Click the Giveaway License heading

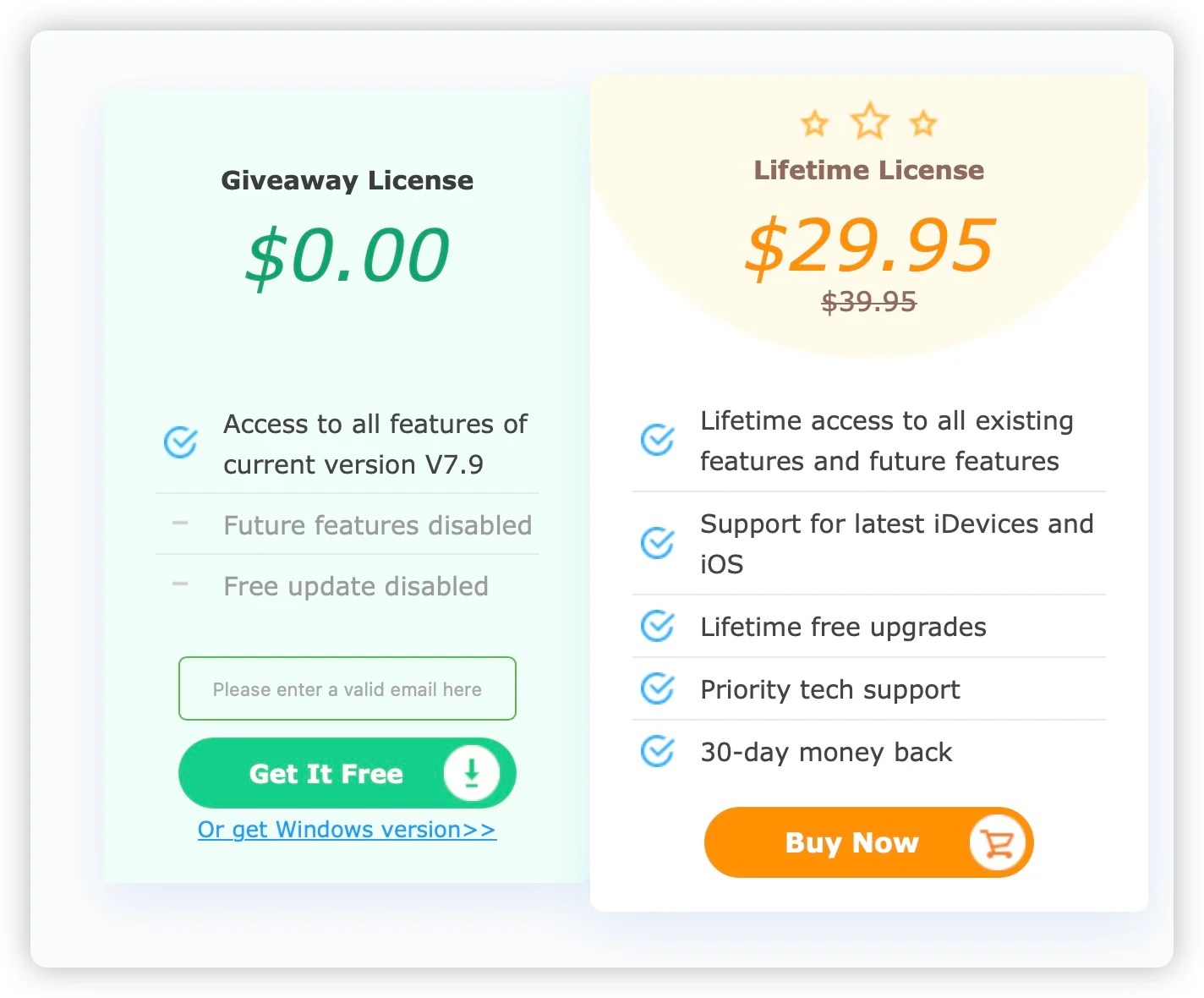348,180
